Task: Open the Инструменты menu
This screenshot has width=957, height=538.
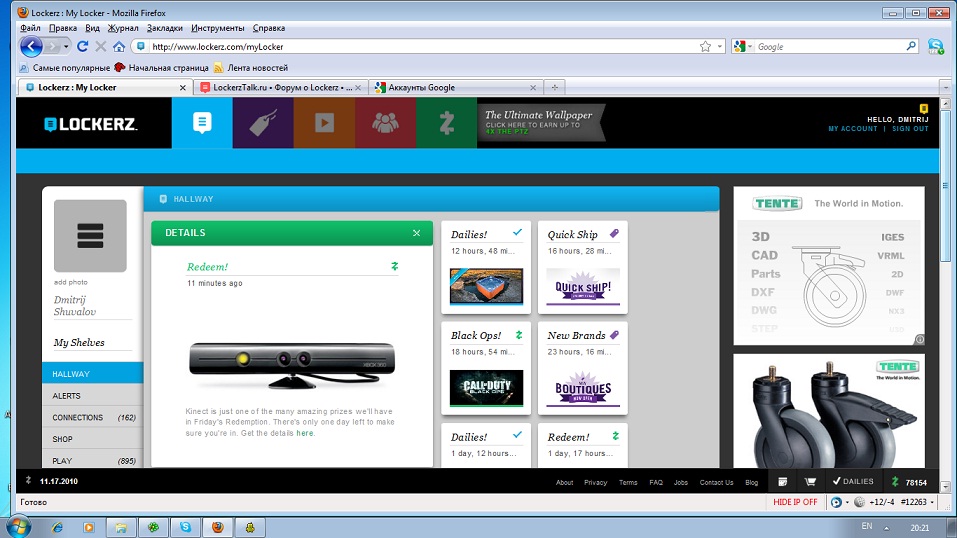Action: click(218, 28)
